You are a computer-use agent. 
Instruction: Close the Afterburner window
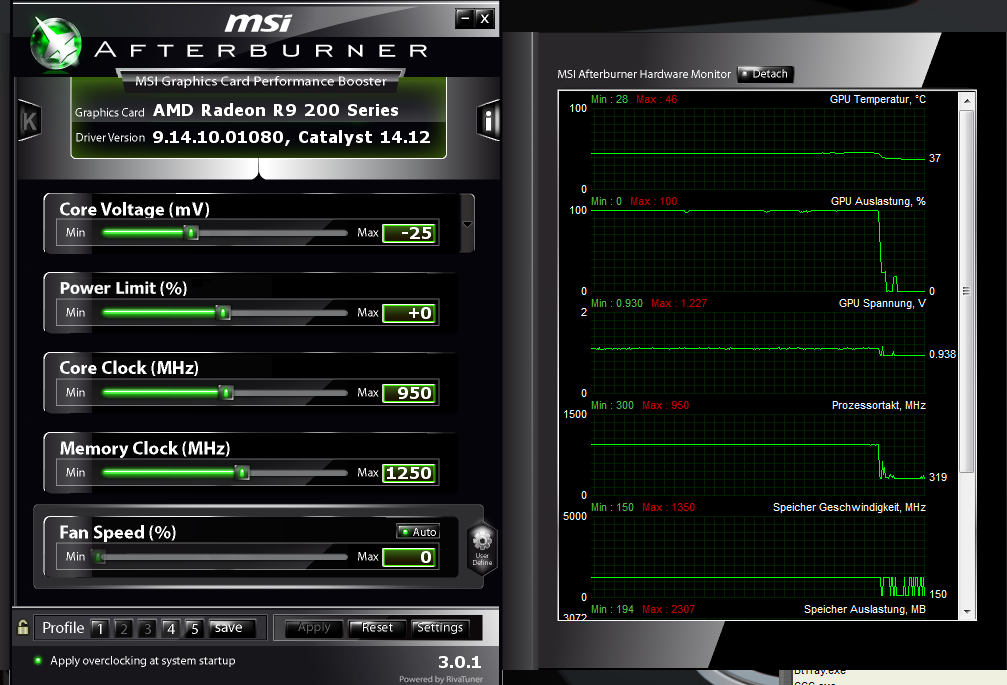pos(485,19)
